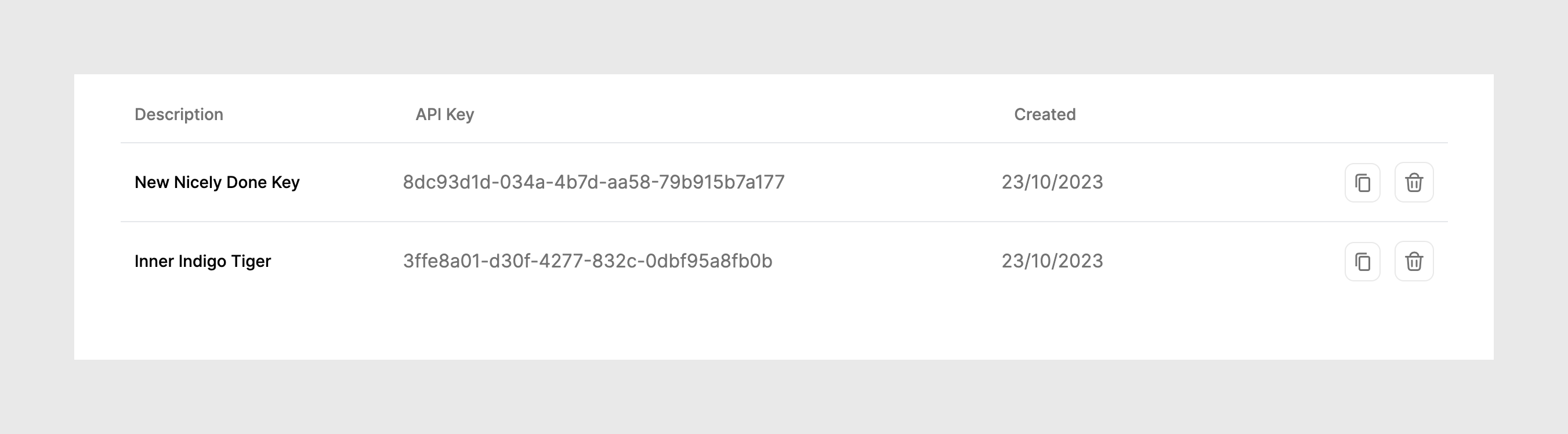The image size is (1568, 434).
Task: Copy the Inner Indigo Tiger API key
Action: pos(1362,262)
